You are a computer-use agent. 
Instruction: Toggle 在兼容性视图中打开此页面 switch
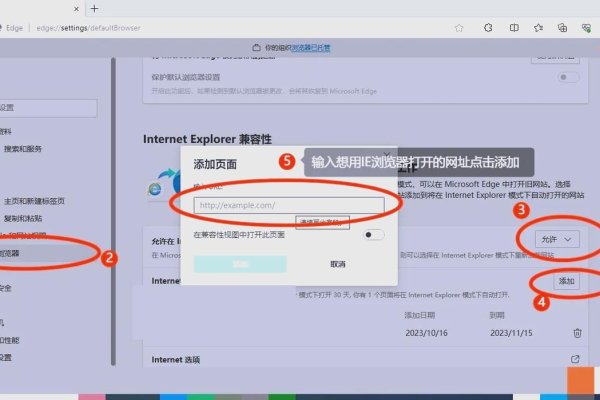tap(373, 235)
